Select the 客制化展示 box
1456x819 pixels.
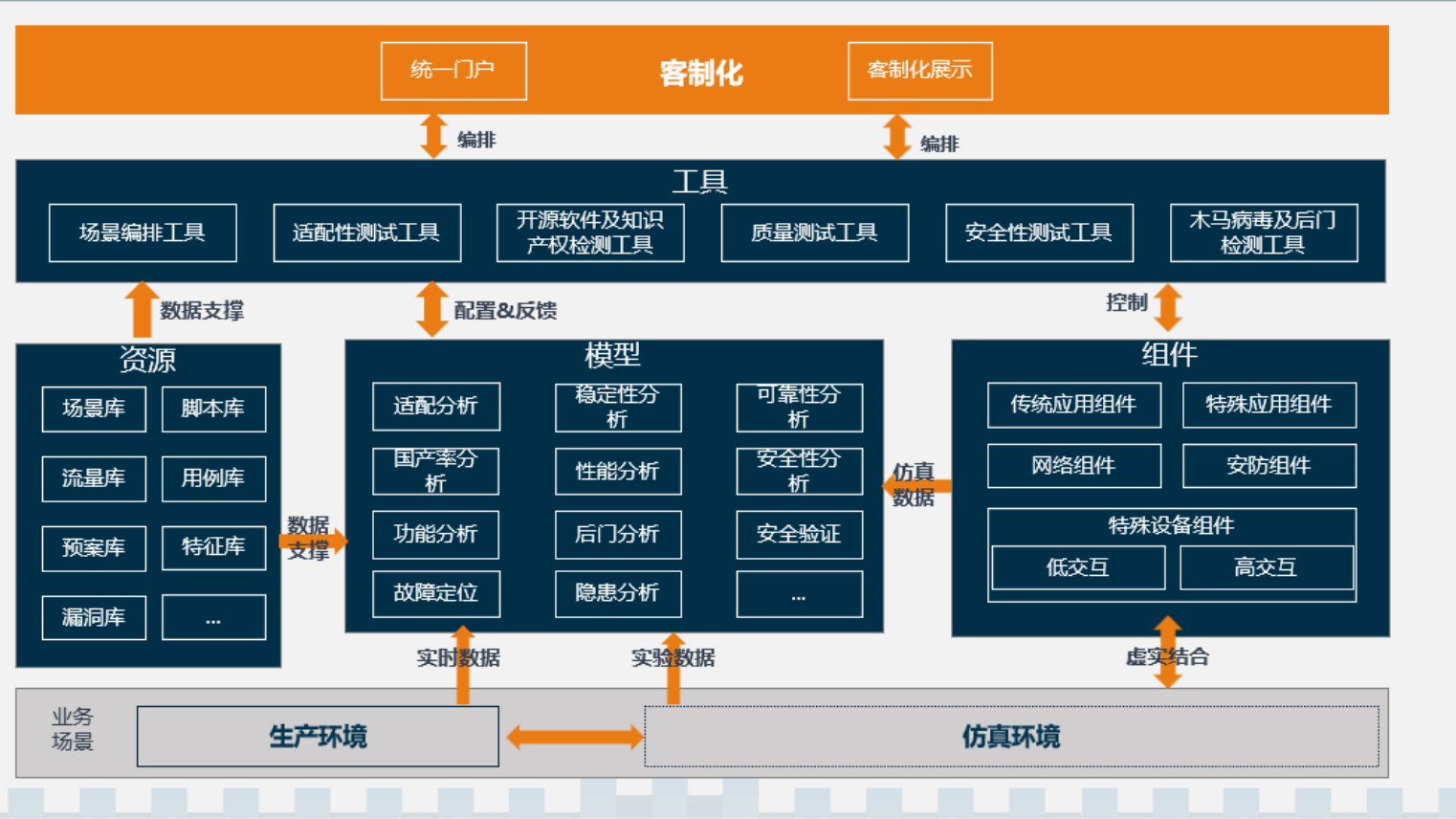pos(919,71)
